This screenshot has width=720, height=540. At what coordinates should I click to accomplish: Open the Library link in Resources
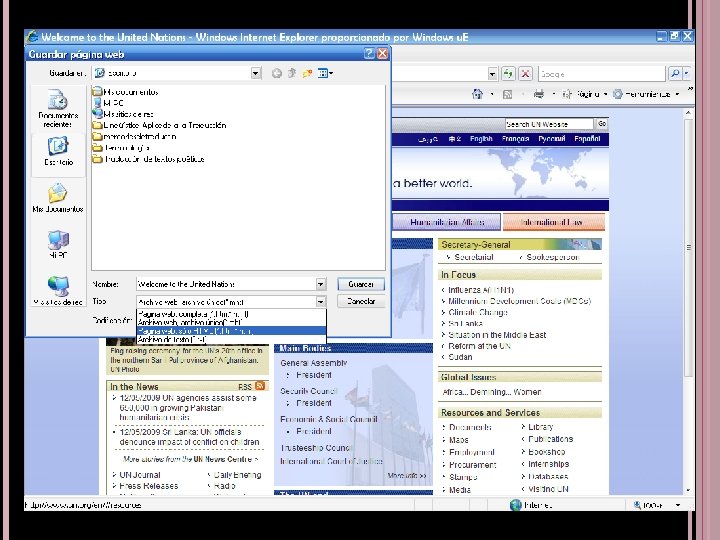[x=540, y=427]
